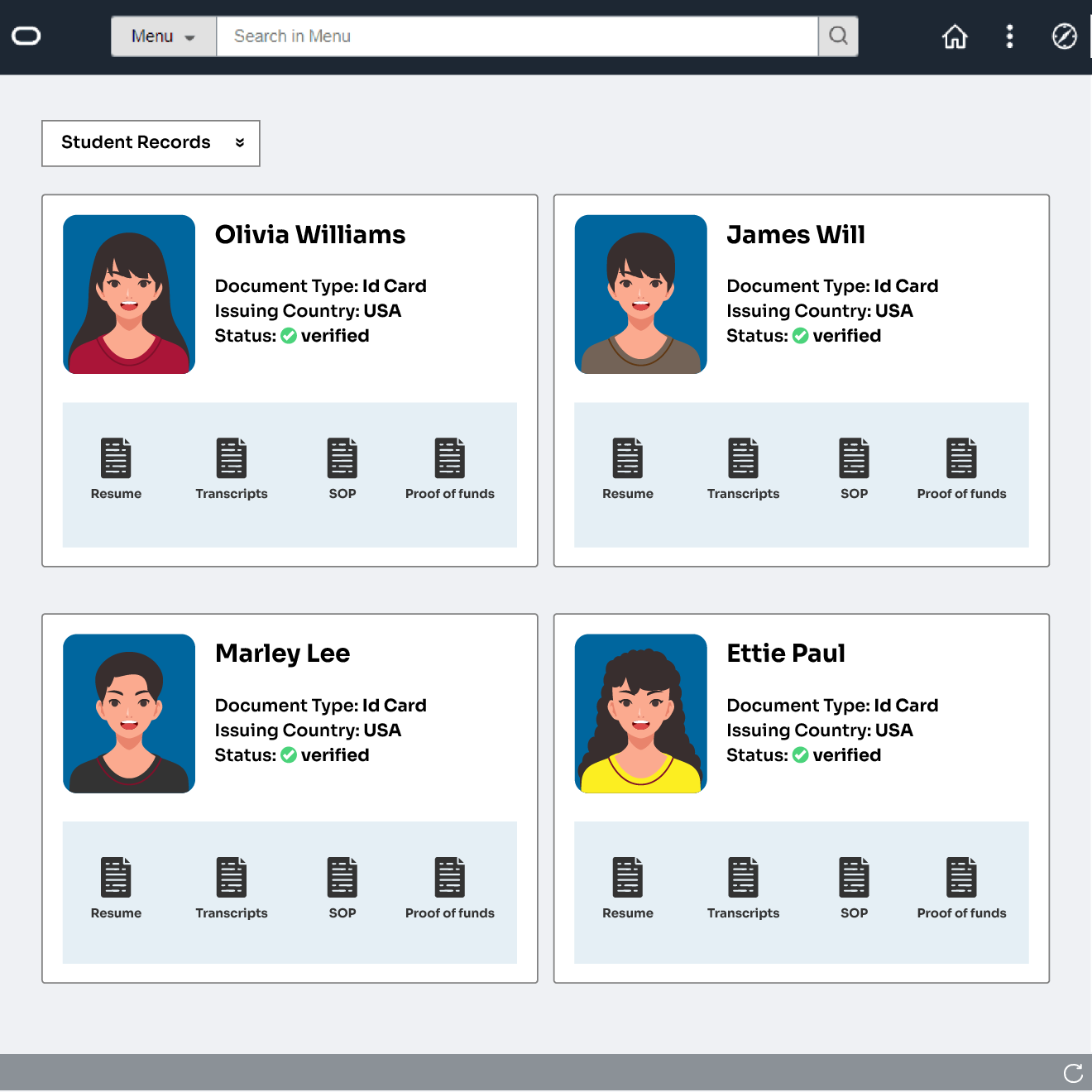Image resolution: width=1092 pixels, height=1092 pixels.
Task: Open Ettie Paul's Transcripts icon
Action: 743,877
